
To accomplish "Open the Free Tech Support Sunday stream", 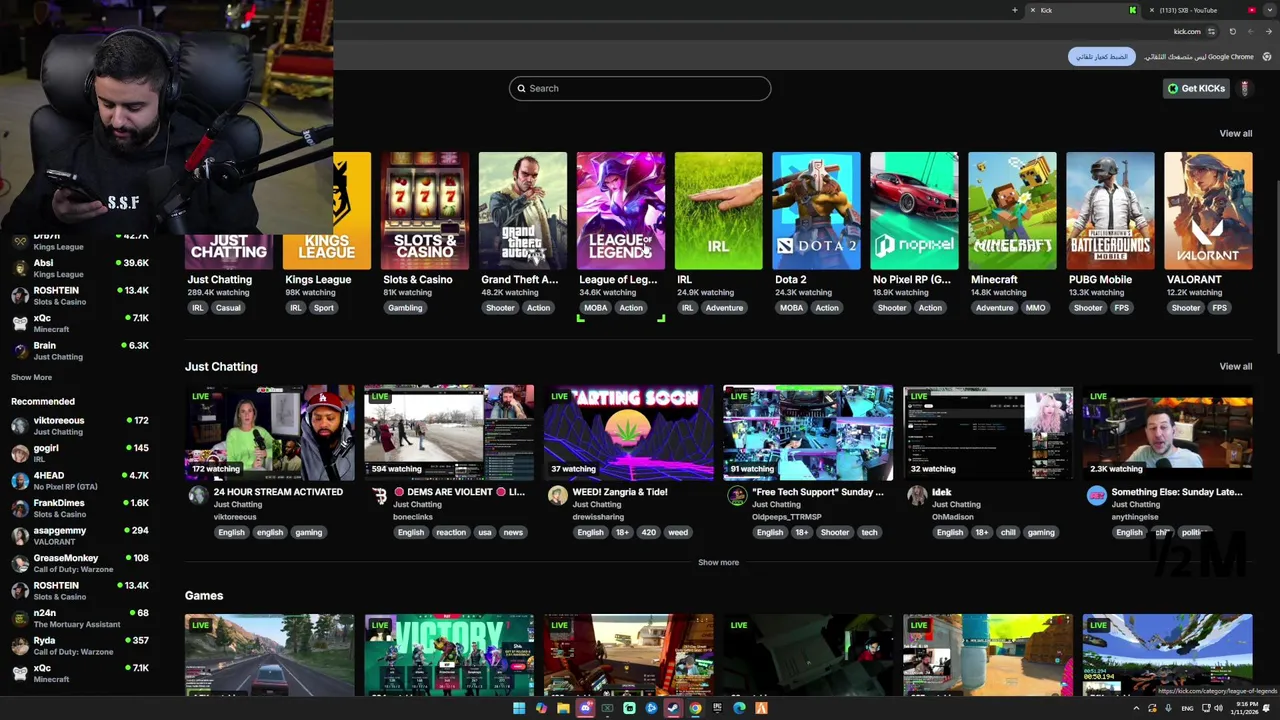I will coord(808,433).
